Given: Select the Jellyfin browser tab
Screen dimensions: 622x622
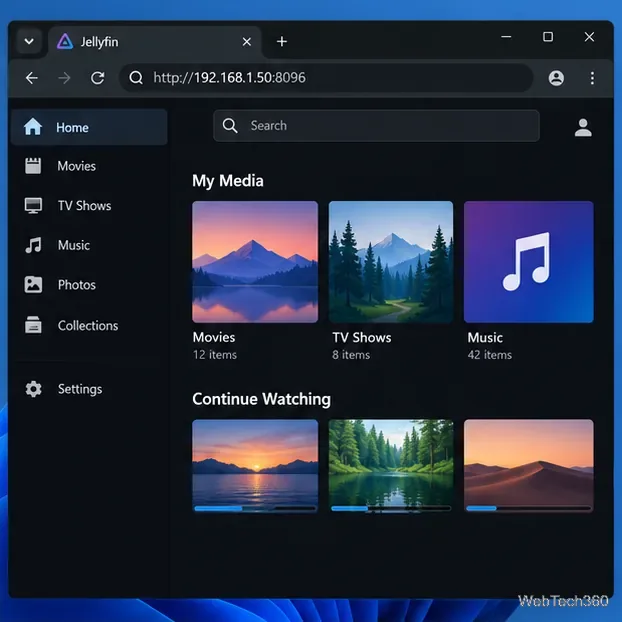Looking at the screenshot, I should [155, 42].
